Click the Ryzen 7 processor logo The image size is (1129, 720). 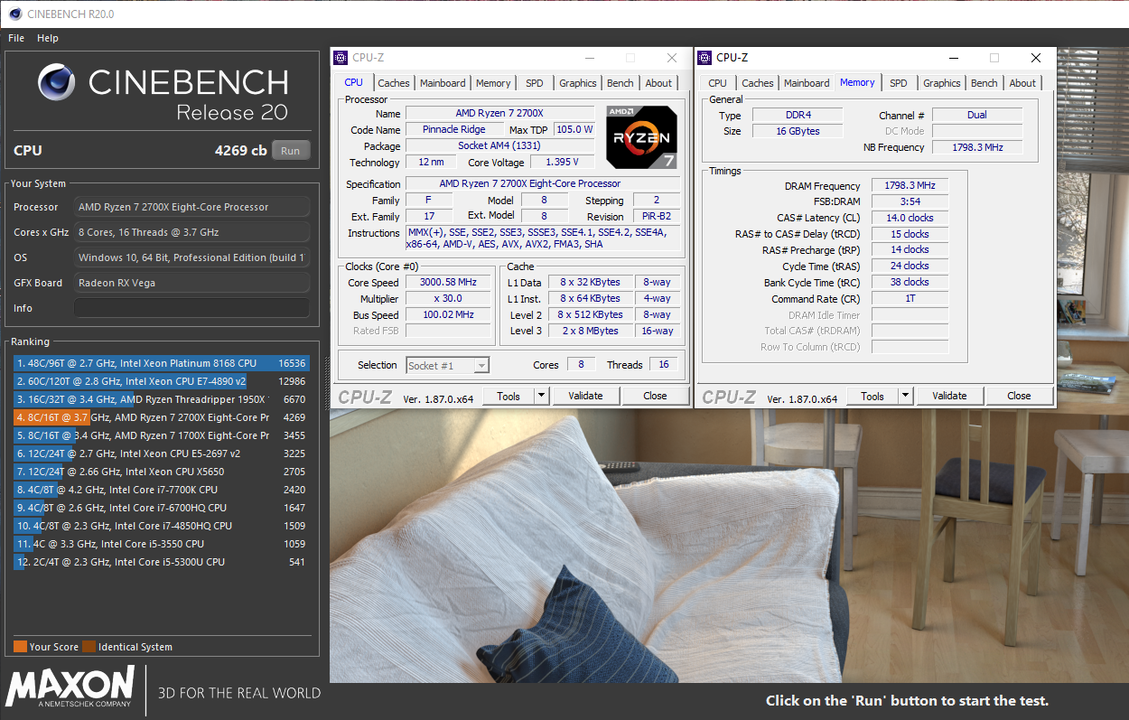tap(642, 138)
